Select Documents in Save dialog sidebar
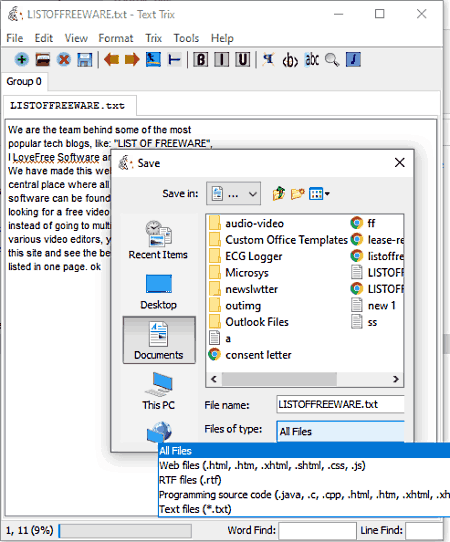 click(159, 340)
